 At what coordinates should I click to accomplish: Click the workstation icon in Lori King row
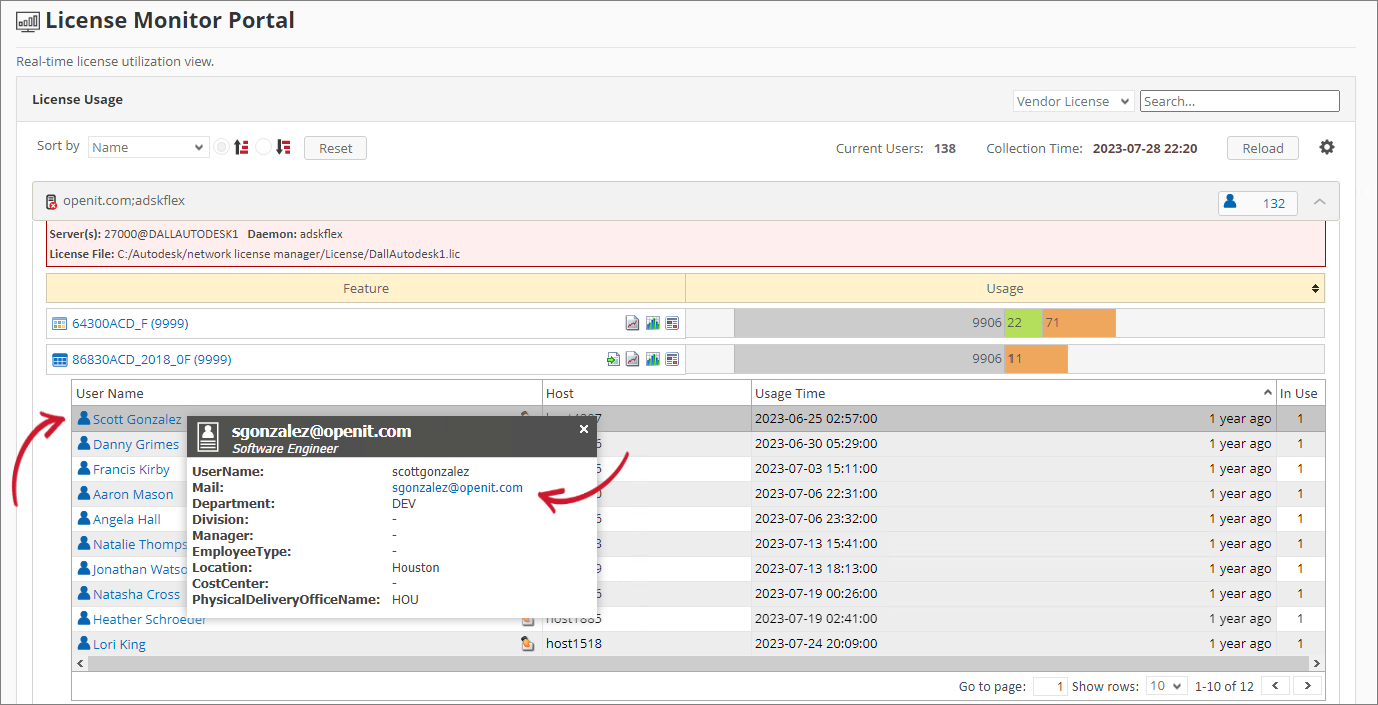(527, 643)
